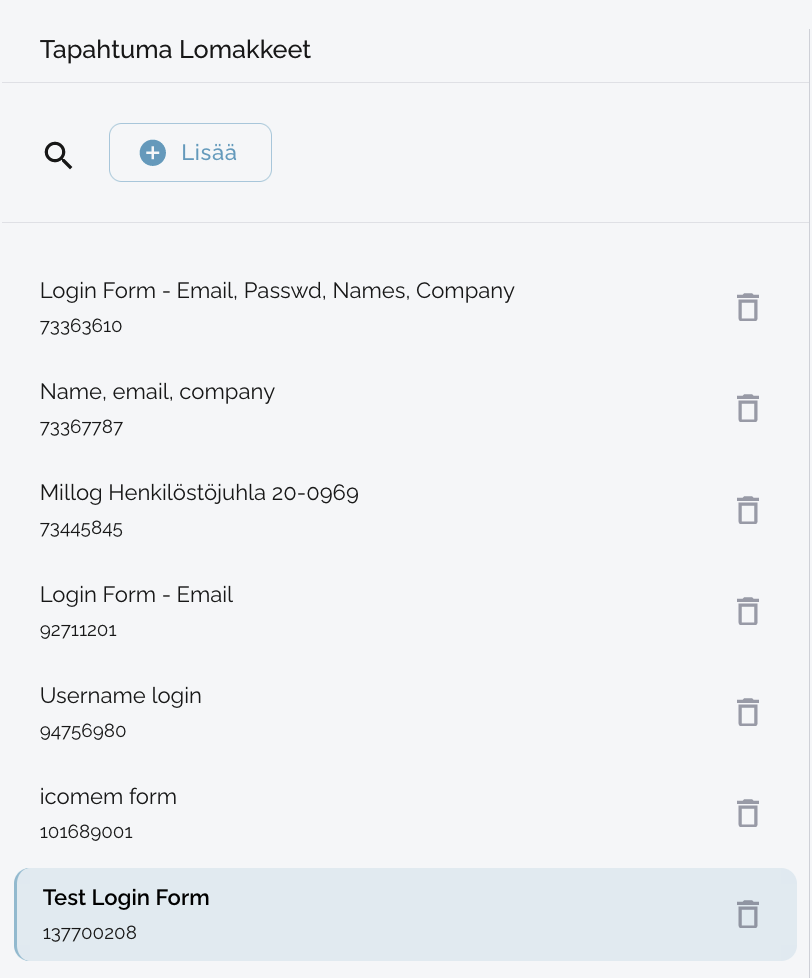The width and height of the screenshot is (812, 978).
Task: Delete the Username login form
Action: (x=747, y=712)
